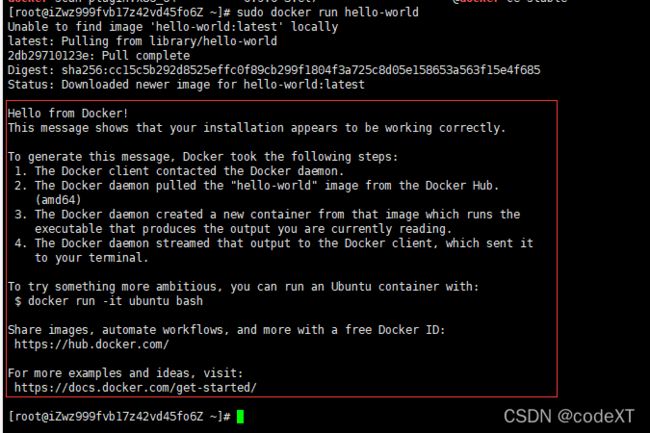Open the https://hub.docker.com/ link

point(92,344)
